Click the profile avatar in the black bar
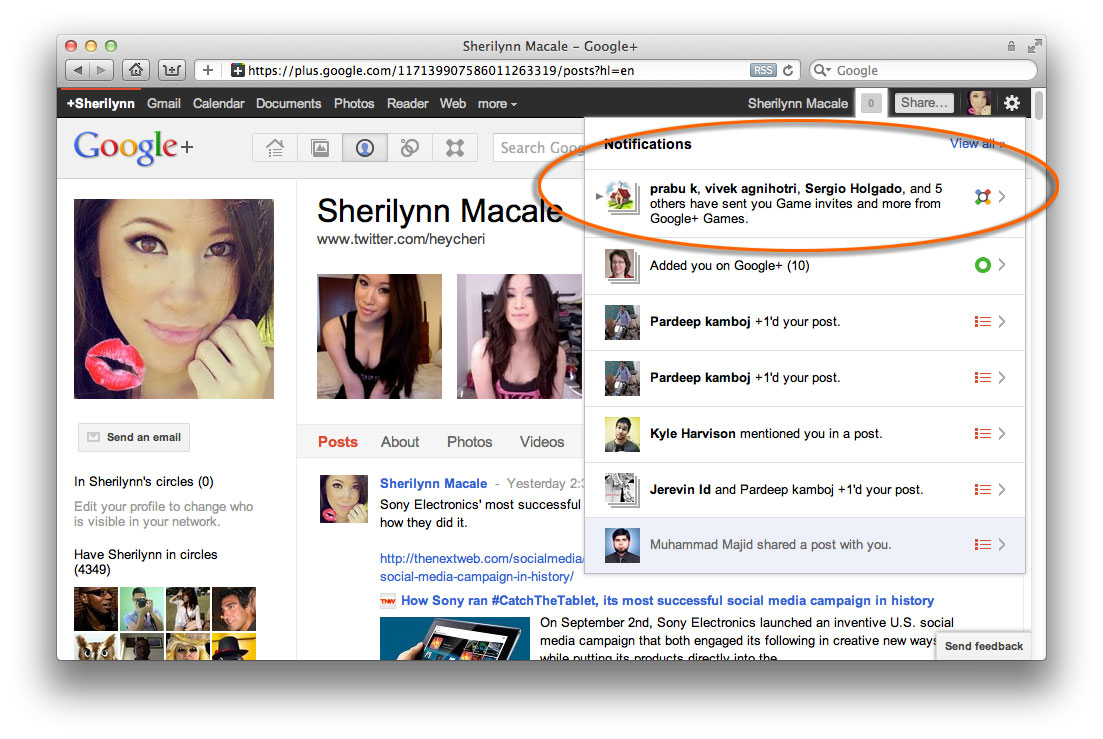 pos(978,103)
